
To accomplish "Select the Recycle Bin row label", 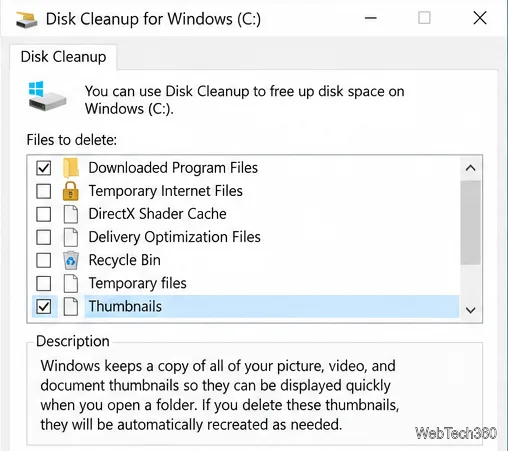I will 124,260.
